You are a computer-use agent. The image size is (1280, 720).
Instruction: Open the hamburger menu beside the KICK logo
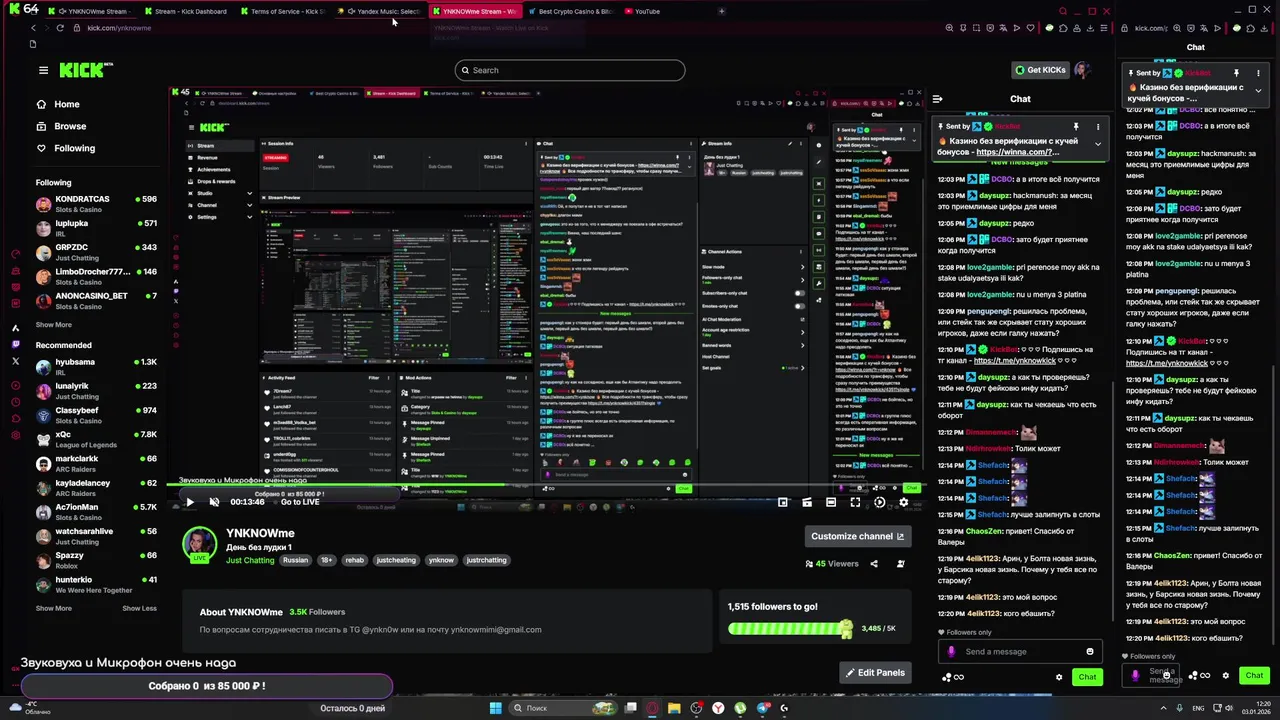(x=43, y=70)
